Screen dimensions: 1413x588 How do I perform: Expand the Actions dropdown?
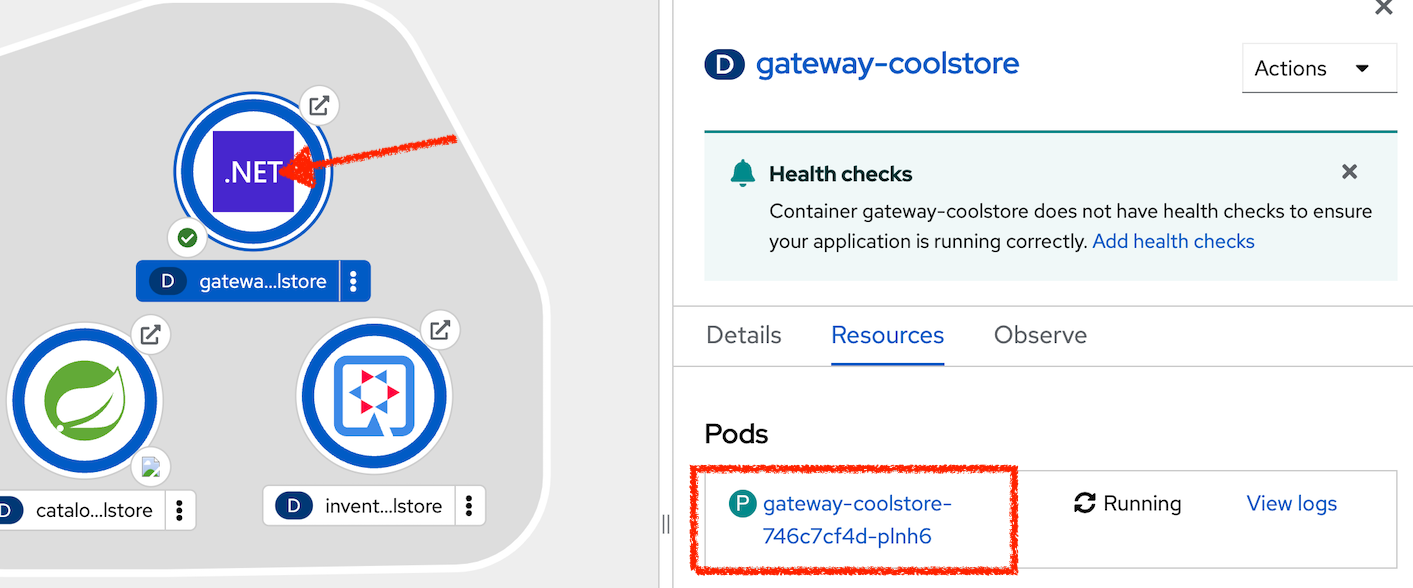[1319, 69]
